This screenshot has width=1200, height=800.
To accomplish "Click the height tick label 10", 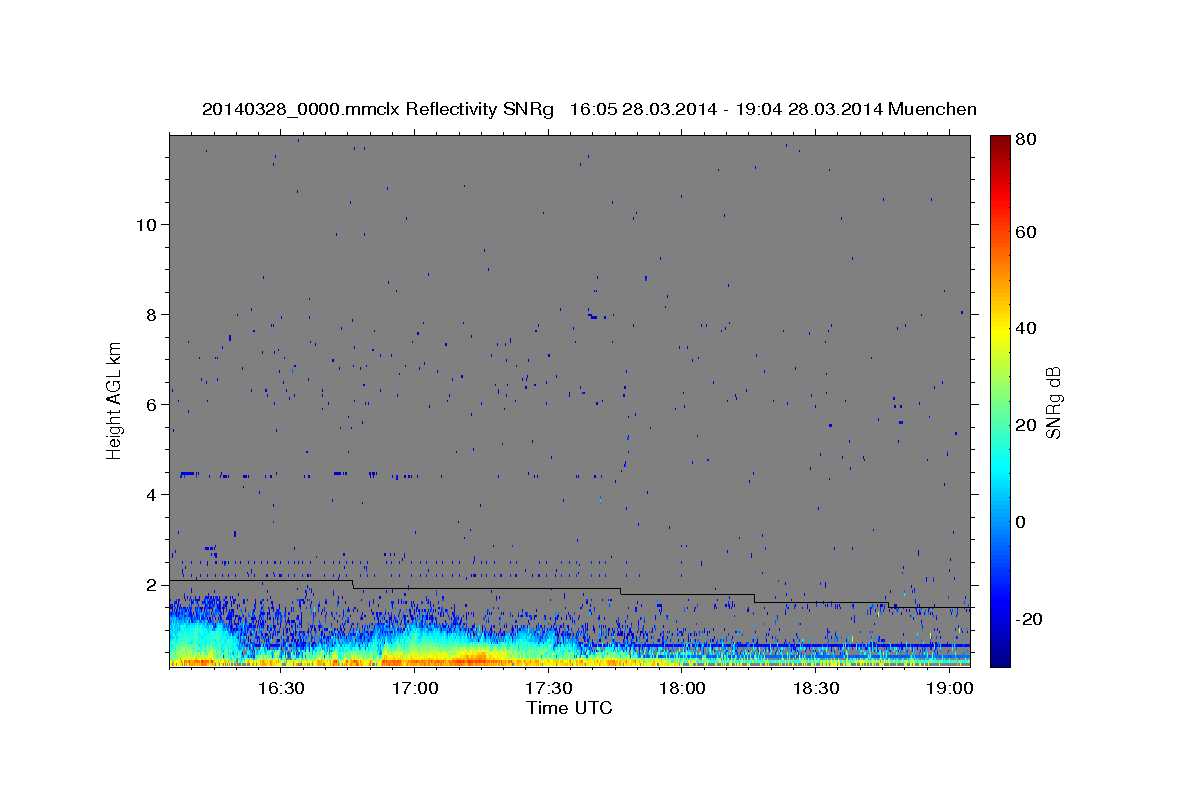I will (x=145, y=224).
